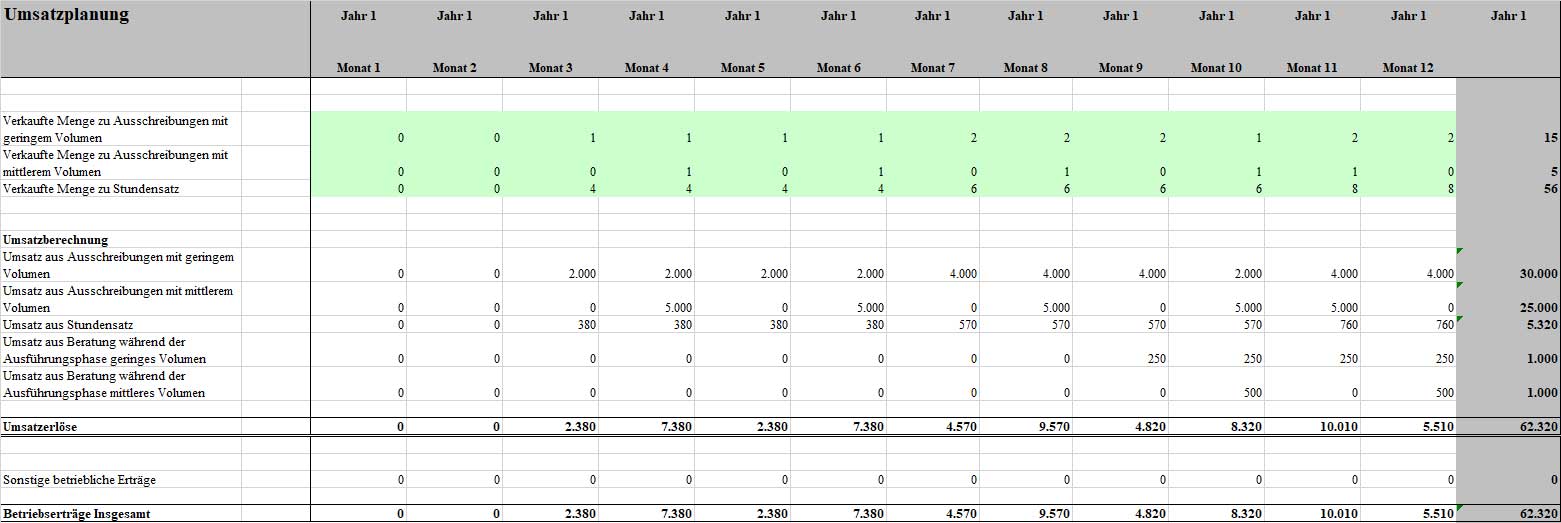Click the Sonstige betriebliche Erträge label
The width and height of the screenshot is (1561, 523).
point(79,480)
